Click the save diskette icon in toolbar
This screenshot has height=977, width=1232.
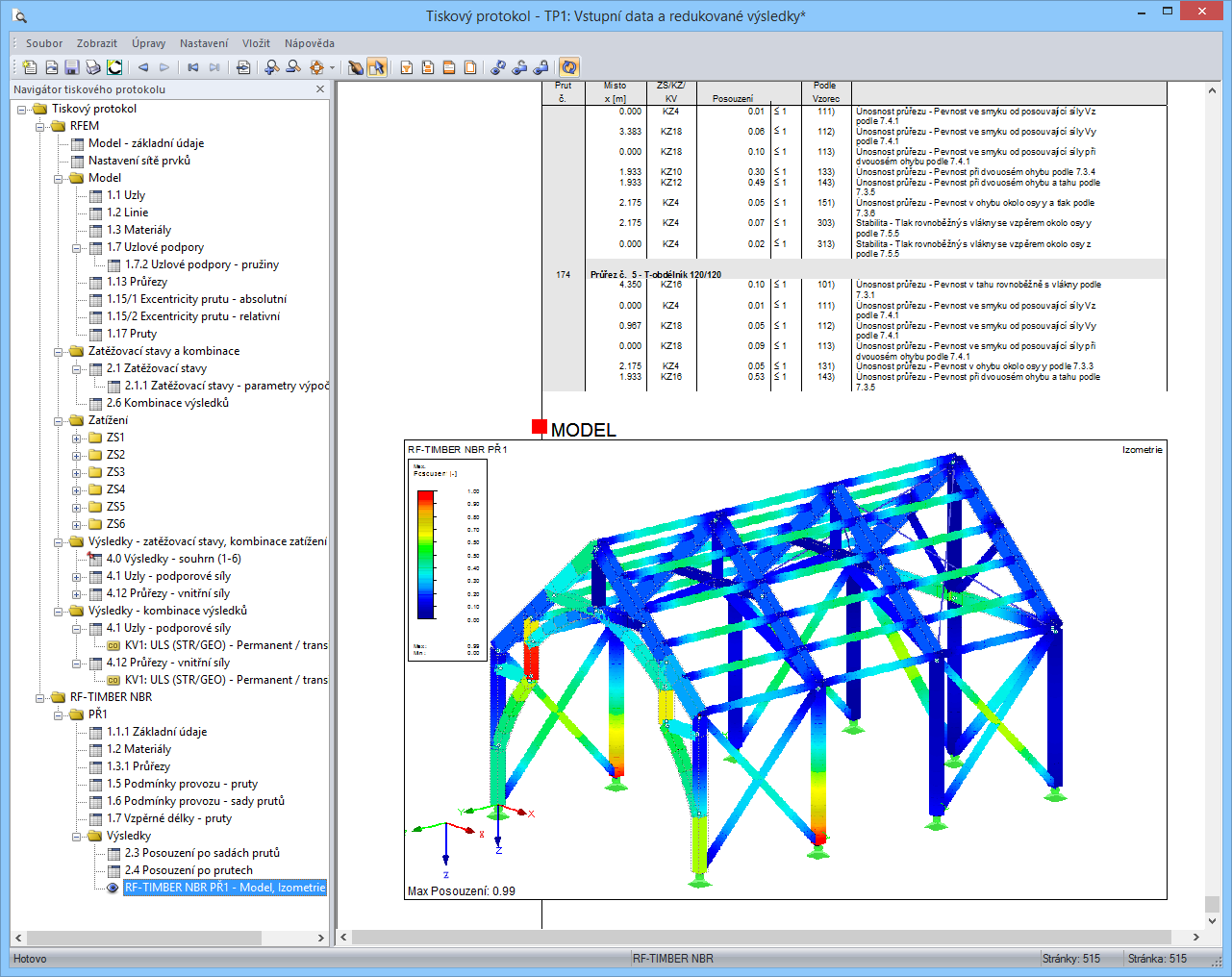click(72, 67)
